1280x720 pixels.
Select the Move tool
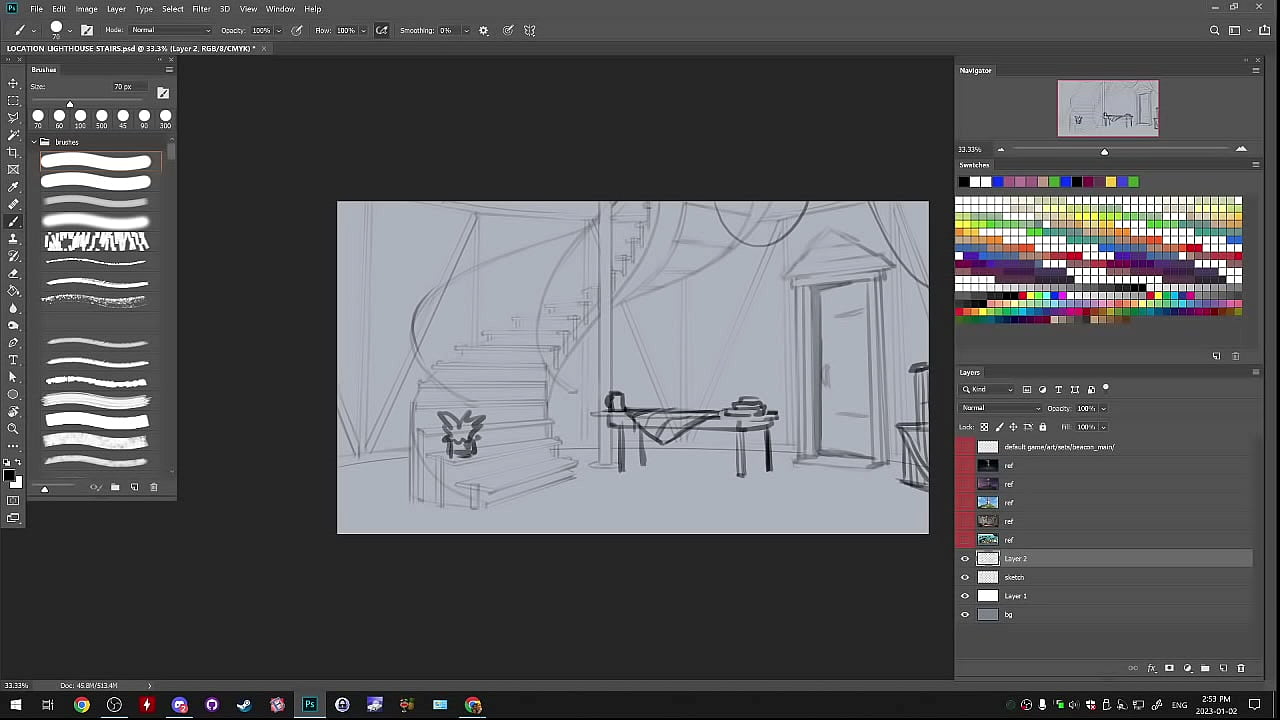[x=13, y=83]
